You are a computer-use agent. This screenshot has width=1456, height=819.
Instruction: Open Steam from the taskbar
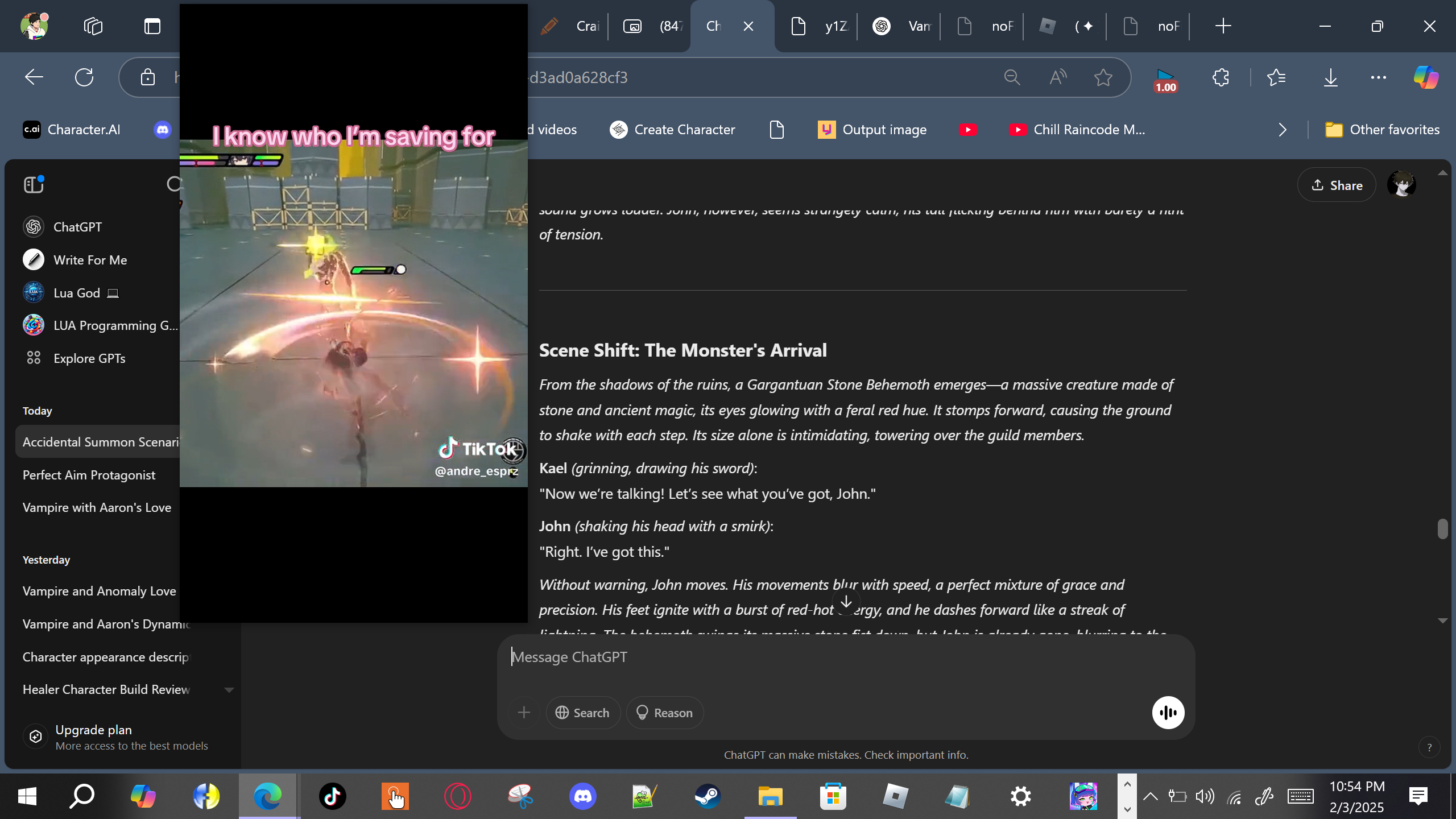pyautogui.click(x=708, y=796)
